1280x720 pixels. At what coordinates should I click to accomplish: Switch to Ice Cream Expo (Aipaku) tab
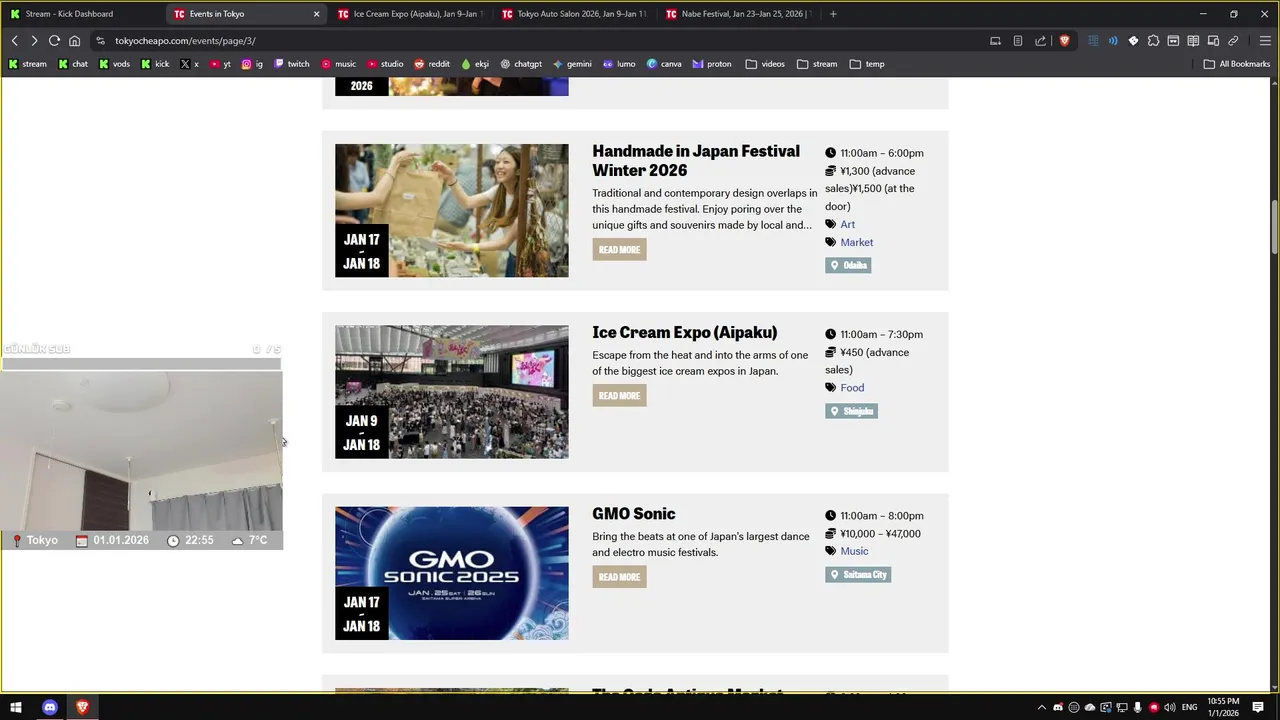[x=410, y=14]
